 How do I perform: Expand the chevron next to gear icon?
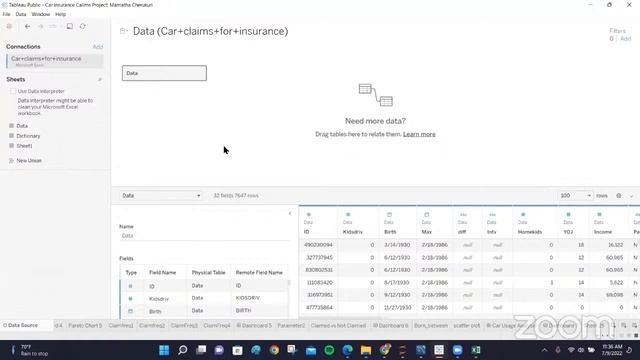(x=631, y=196)
